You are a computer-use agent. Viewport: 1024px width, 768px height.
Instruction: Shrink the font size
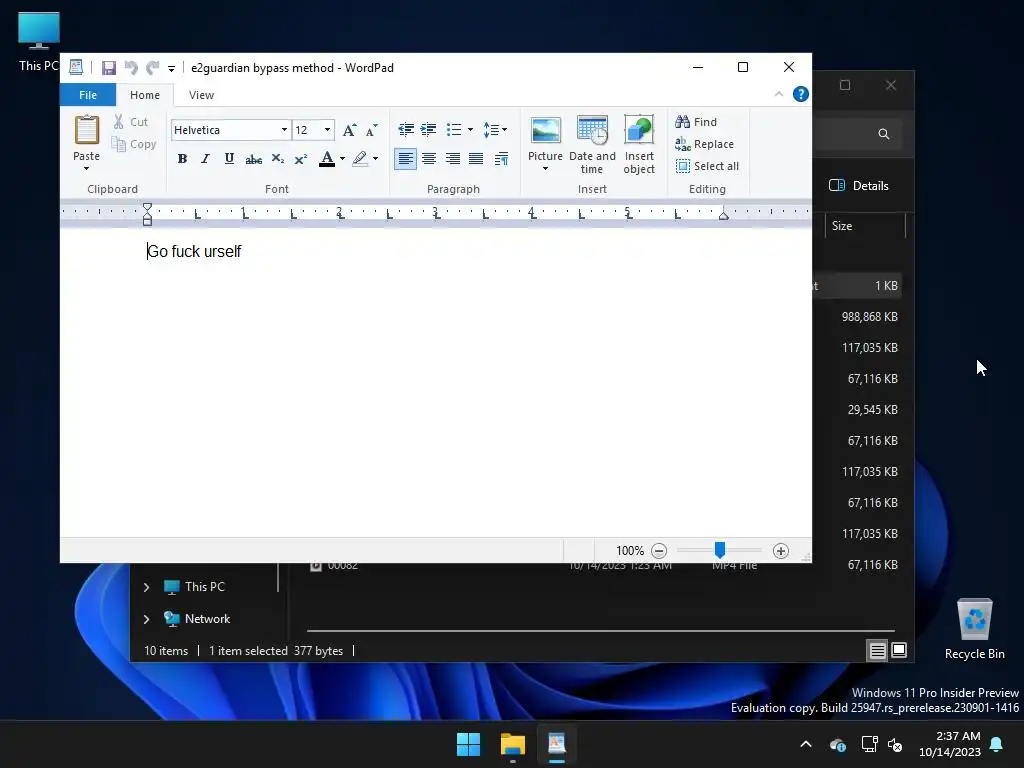[x=372, y=130]
